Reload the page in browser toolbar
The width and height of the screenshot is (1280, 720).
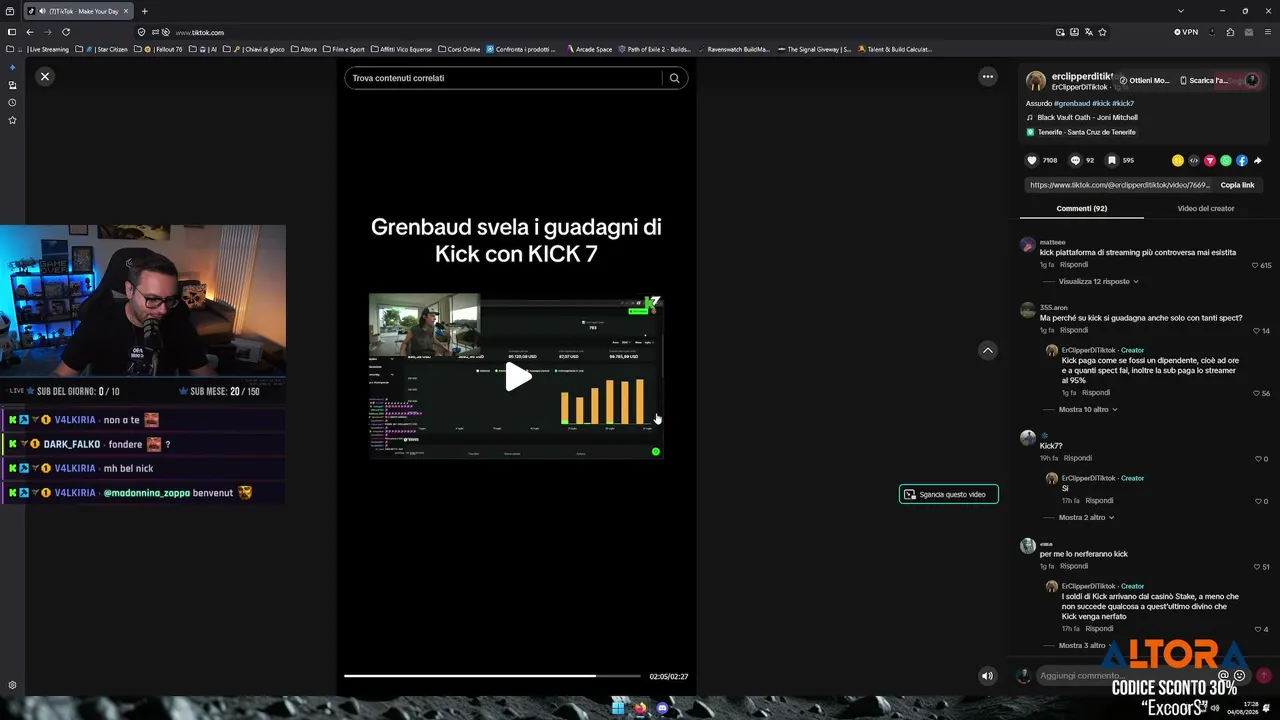66,32
